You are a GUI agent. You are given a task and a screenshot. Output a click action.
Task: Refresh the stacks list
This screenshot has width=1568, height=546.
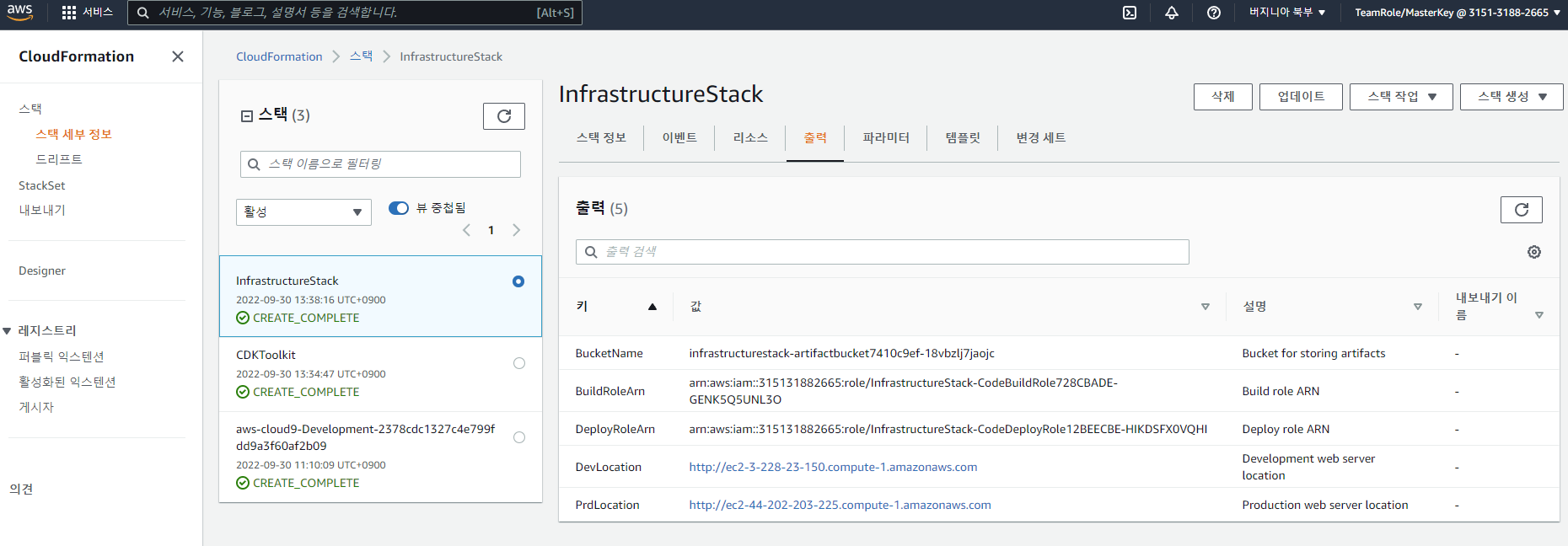[504, 116]
